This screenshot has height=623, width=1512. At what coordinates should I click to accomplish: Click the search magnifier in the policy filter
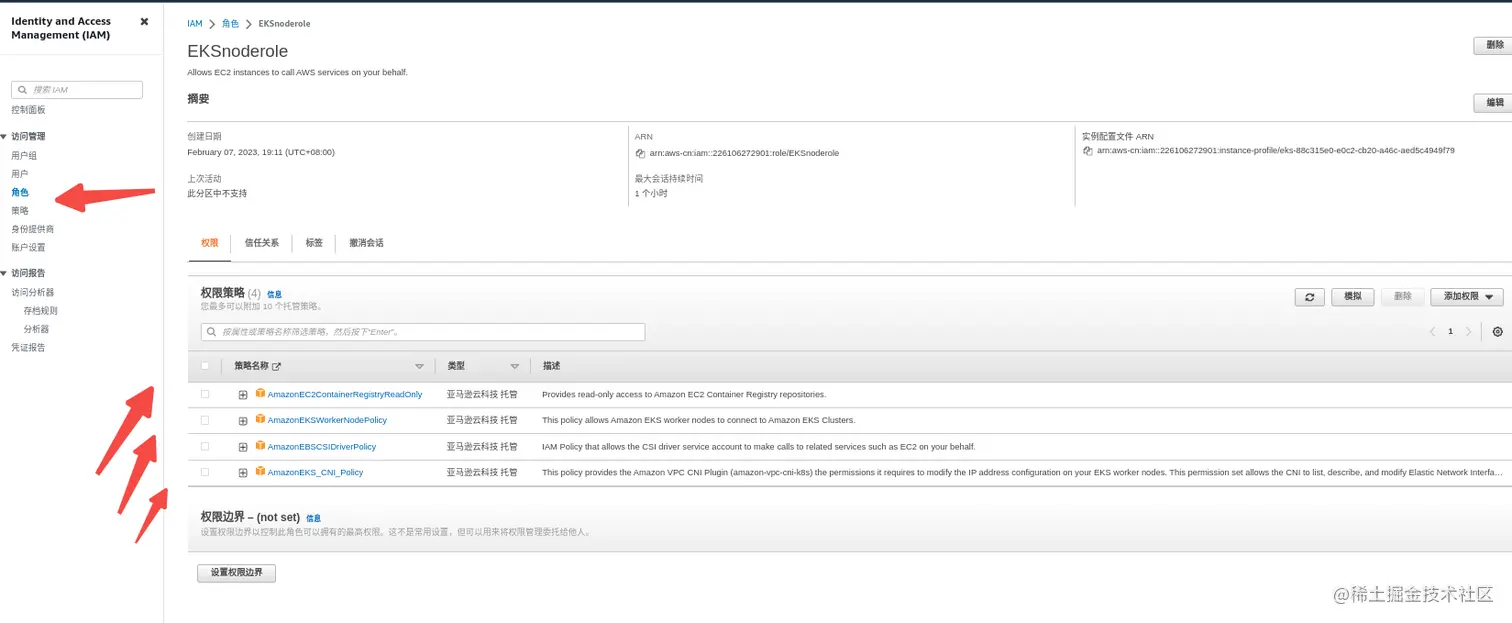tap(212, 332)
